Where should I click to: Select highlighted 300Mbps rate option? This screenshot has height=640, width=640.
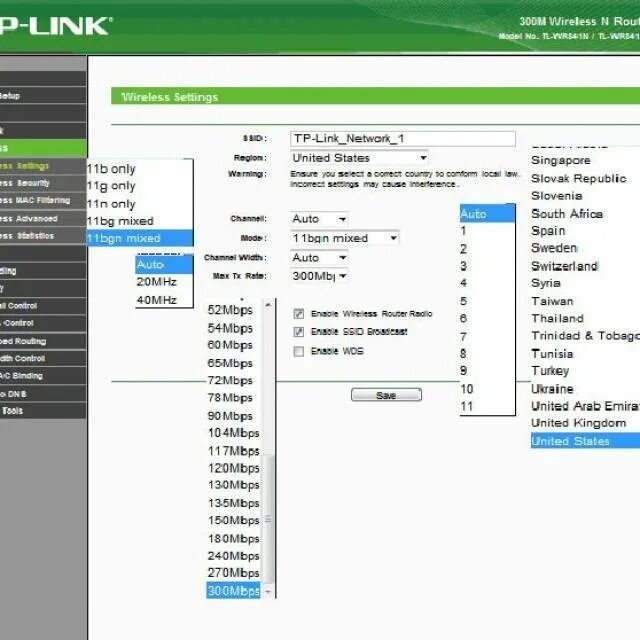click(x=233, y=591)
